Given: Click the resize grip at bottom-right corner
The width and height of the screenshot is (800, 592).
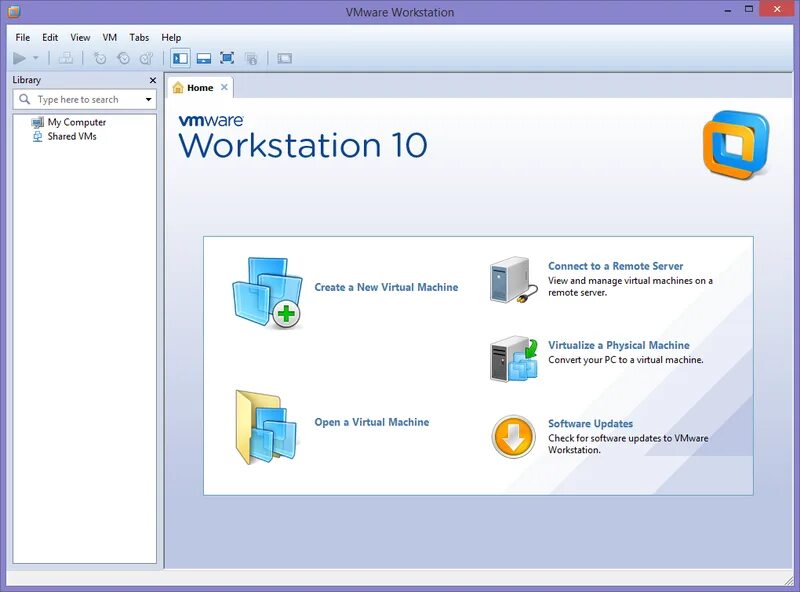Looking at the screenshot, I should [789, 579].
